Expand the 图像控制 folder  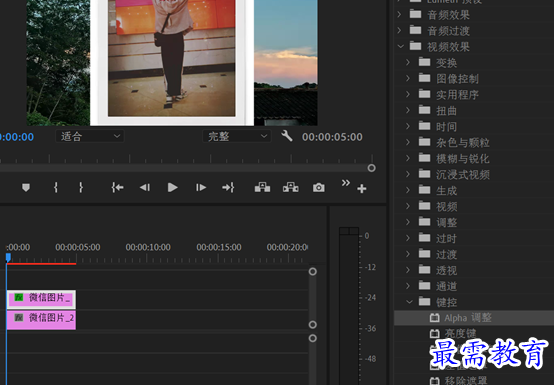pyautogui.click(x=408, y=78)
